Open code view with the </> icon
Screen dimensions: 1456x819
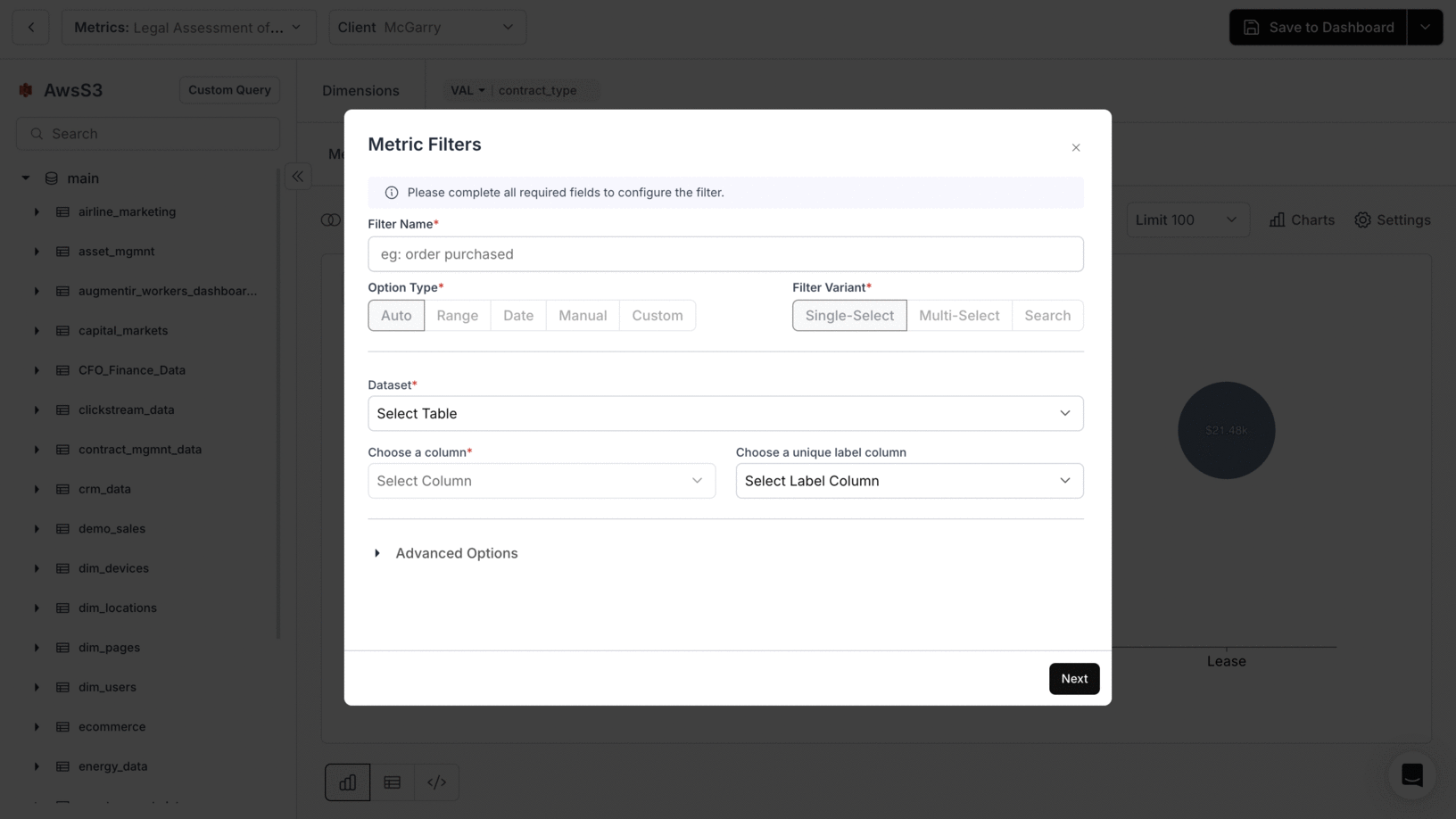point(436,782)
